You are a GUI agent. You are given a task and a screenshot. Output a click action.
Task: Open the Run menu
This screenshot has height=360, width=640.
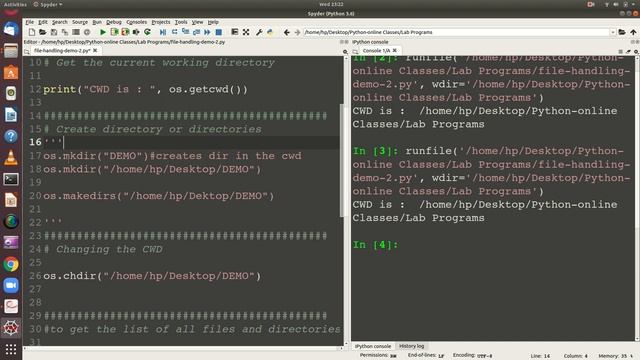(97, 22)
